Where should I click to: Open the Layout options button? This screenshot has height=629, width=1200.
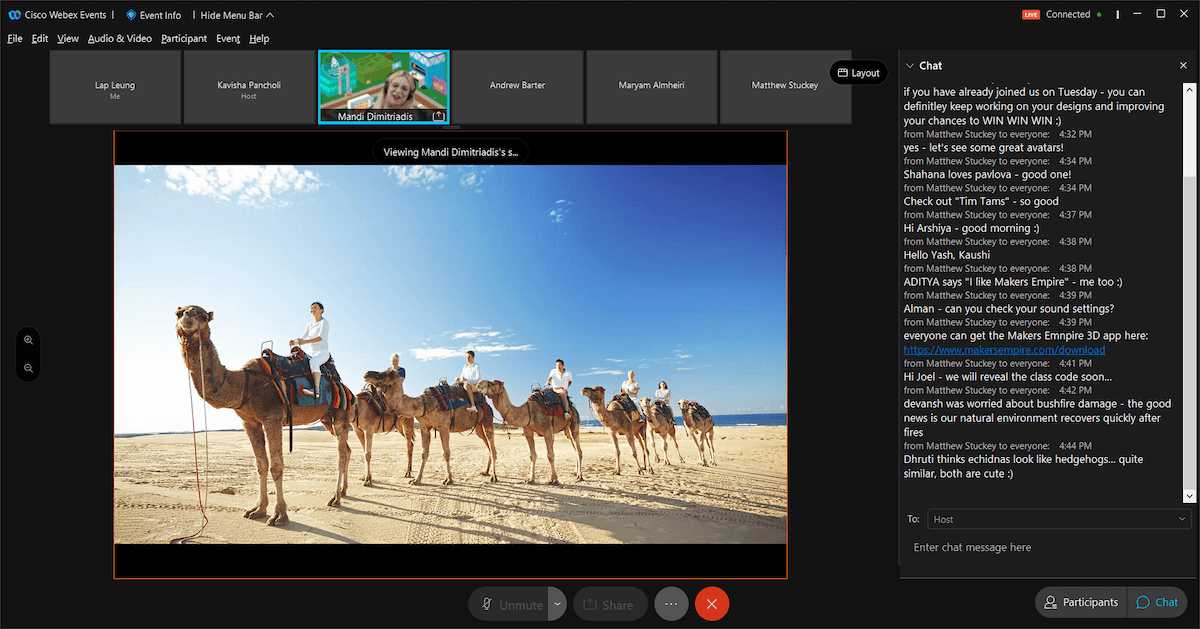pyautogui.click(x=858, y=73)
